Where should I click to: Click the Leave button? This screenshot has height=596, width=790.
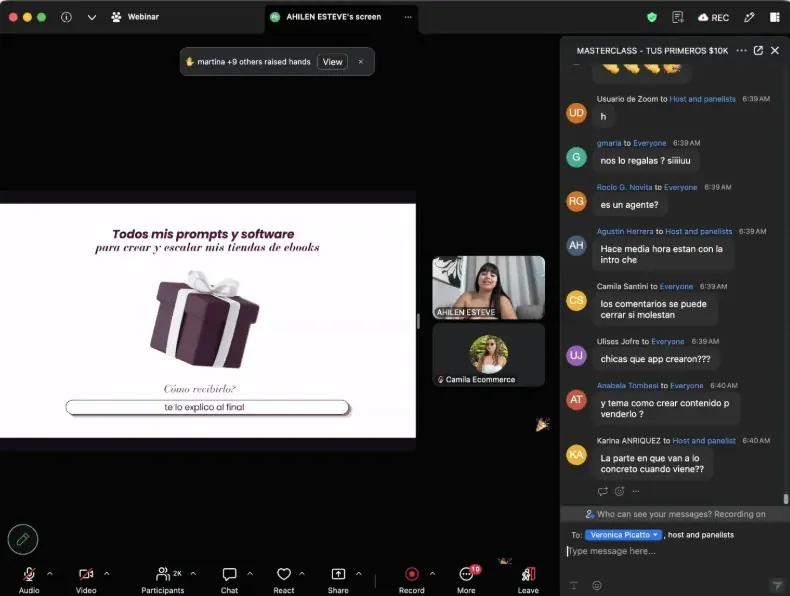tap(528, 579)
